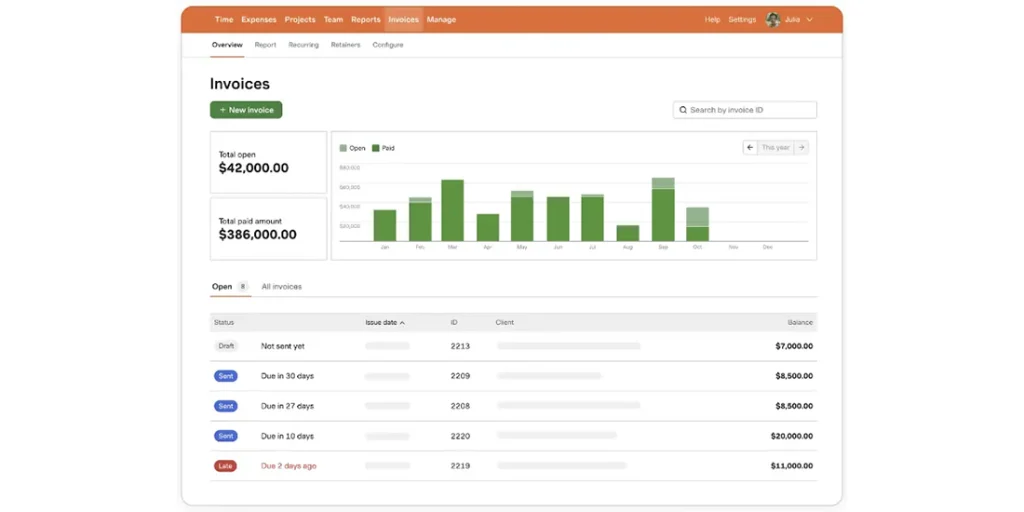Click Julia's profile avatar
Screen dimensions: 1024x512
click(x=773, y=19)
